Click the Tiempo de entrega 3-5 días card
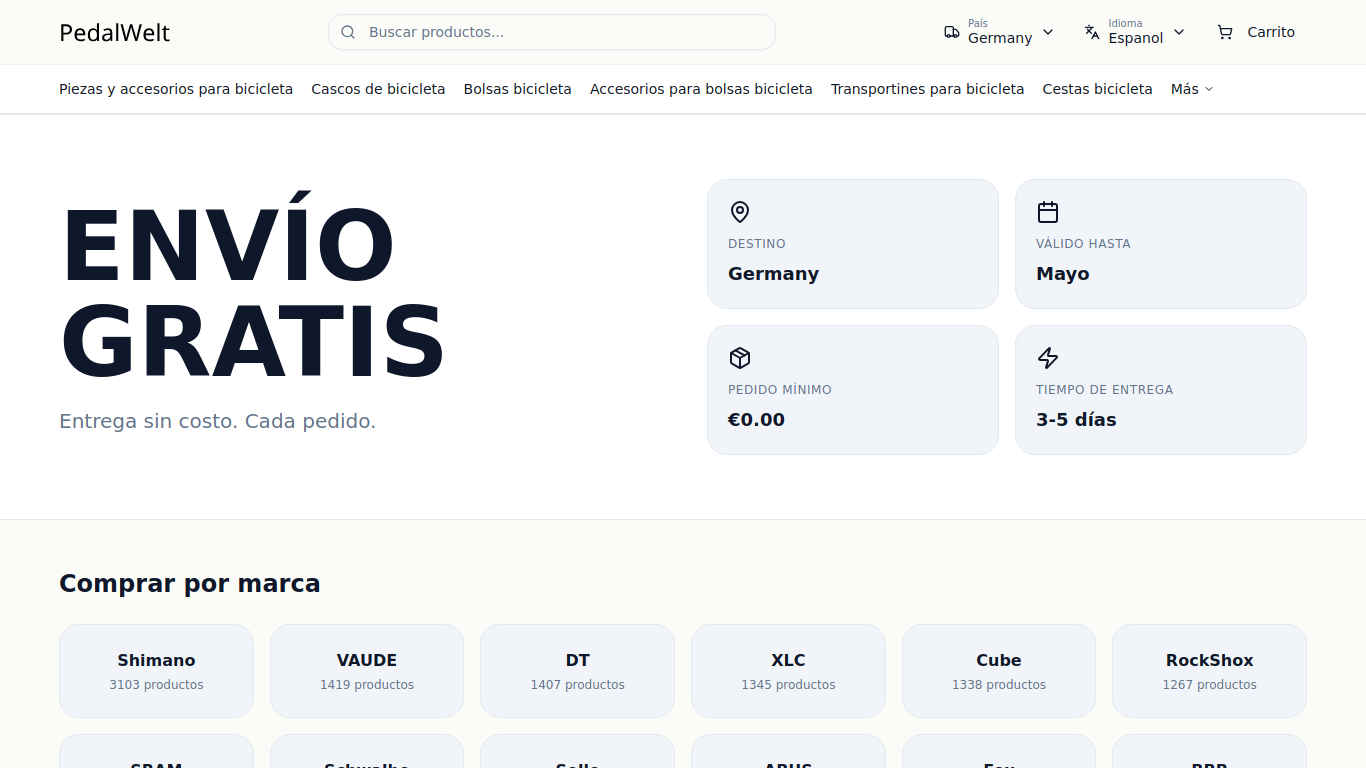 tap(1161, 390)
